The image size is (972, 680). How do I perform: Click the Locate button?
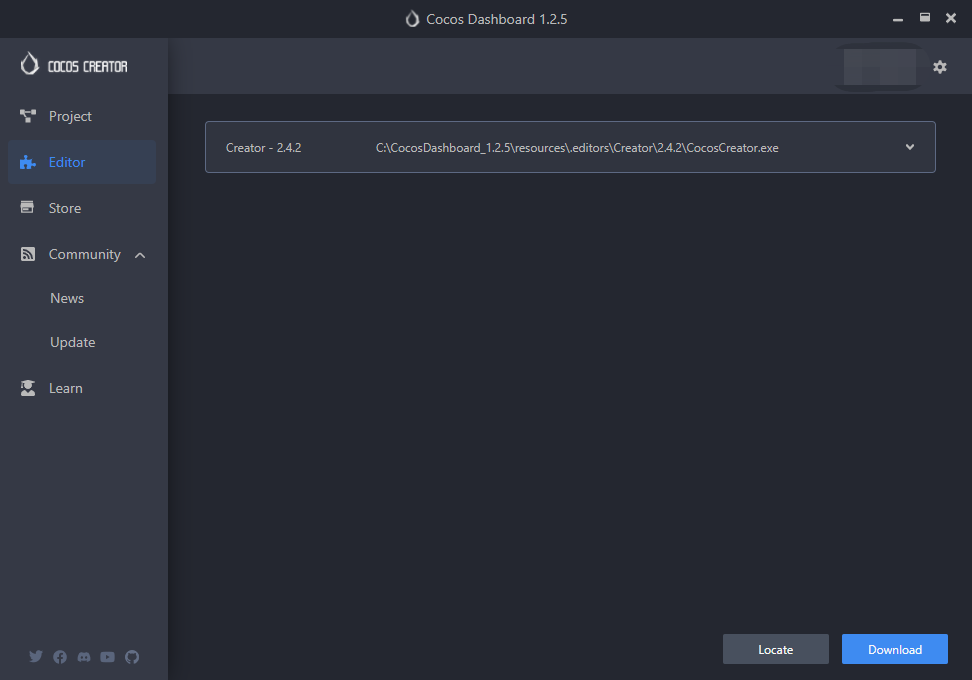[775, 649]
